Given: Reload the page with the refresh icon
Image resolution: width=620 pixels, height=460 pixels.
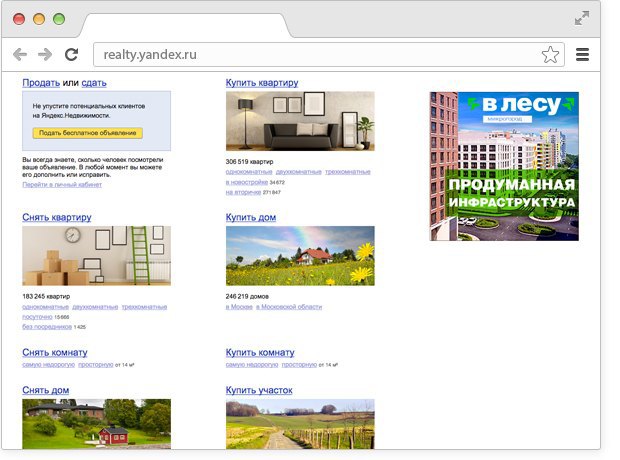Looking at the screenshot, I should (71, 55).
